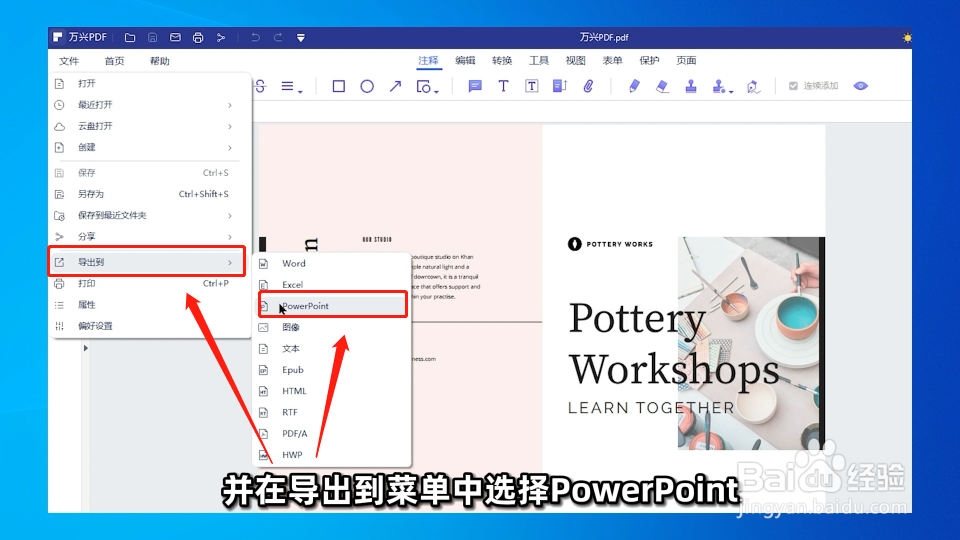960x540 pixels.
Task: Click the printer icon in title bar
Action: pos(198,37)
